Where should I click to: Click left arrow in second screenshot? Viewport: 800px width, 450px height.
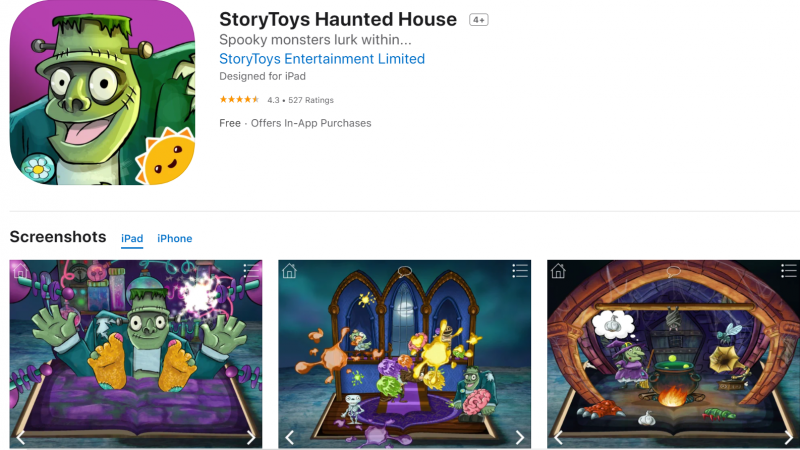pyautogui.click(x=289, y=437)
